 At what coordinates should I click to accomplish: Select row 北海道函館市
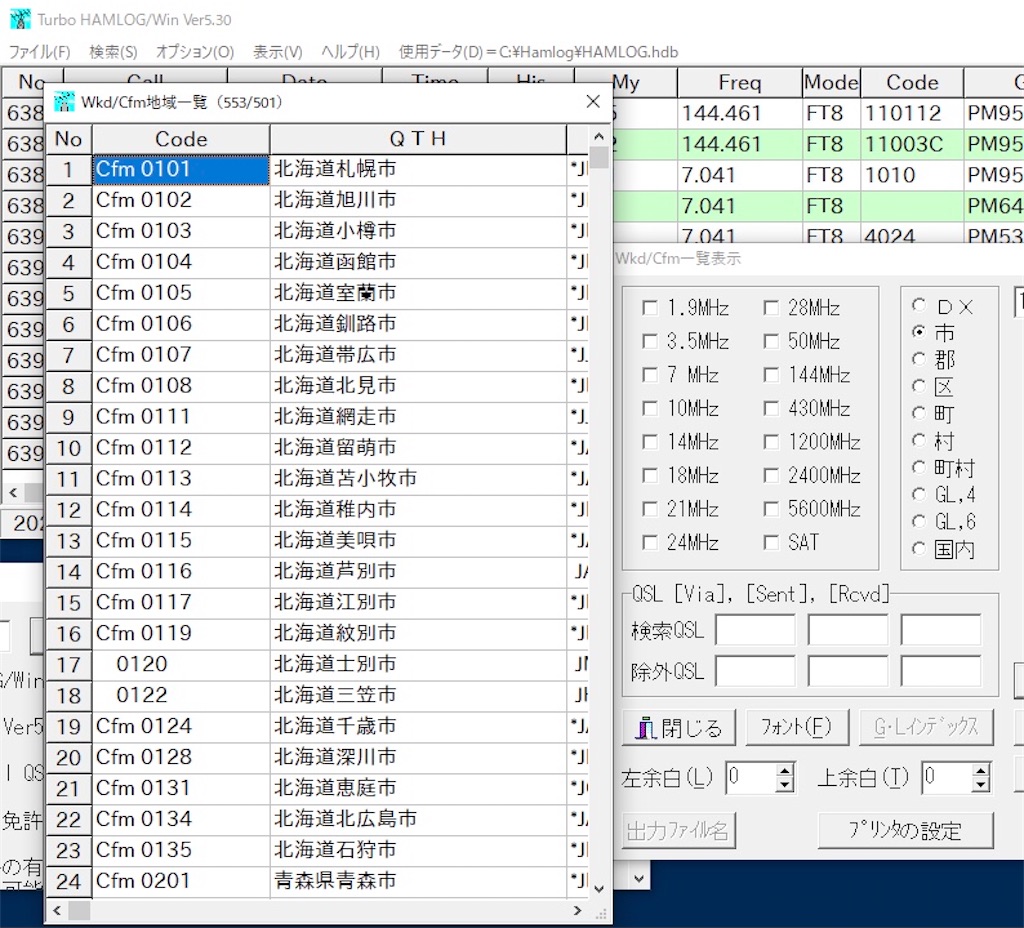pyautogui.click(x=317, y=262)
